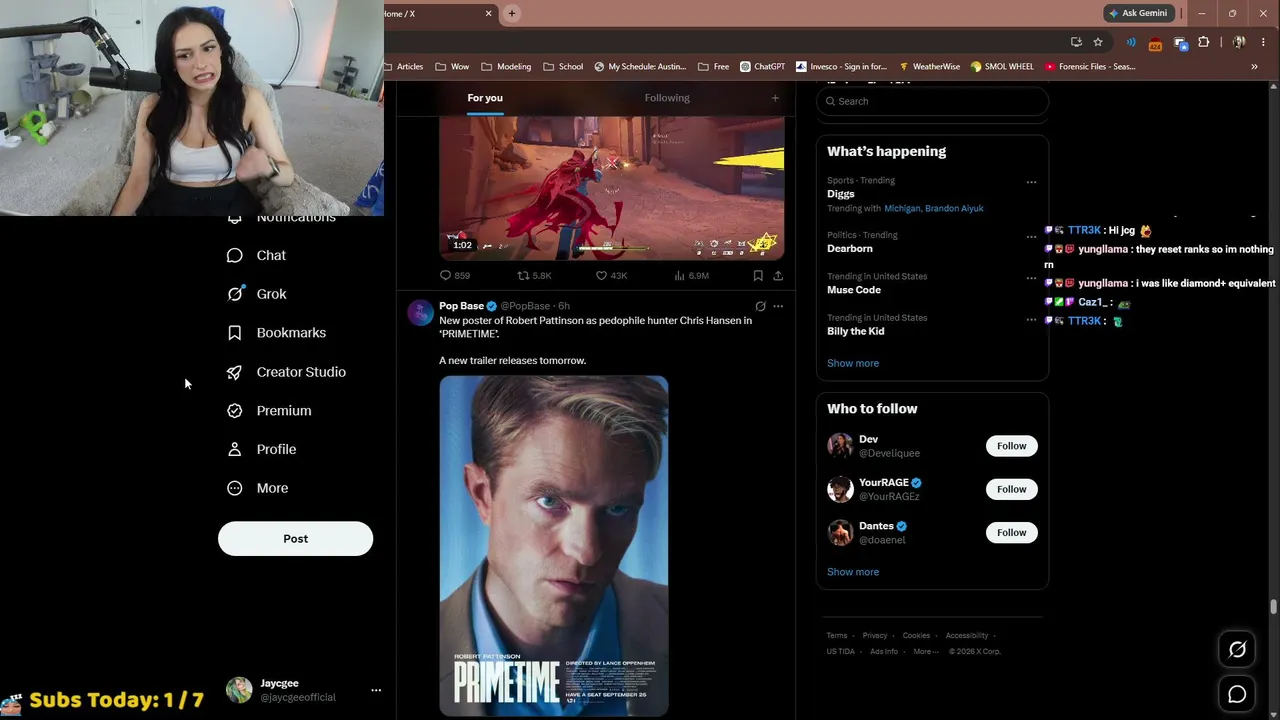1280x720 pixels.
Task: Click Ask Gemini button
Action: tap(1138, 13)
